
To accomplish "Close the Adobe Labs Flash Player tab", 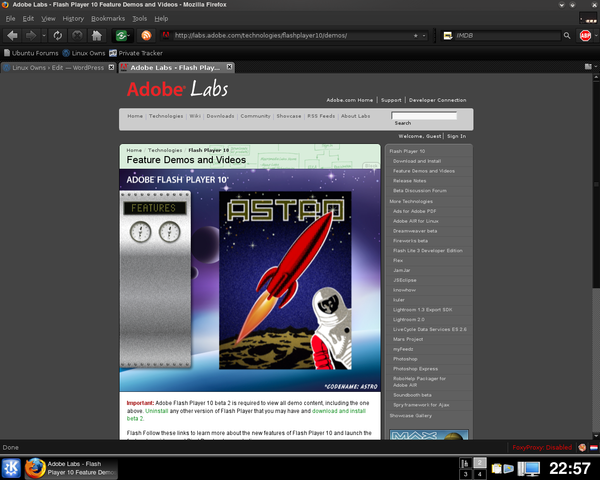I will point(229,67).
